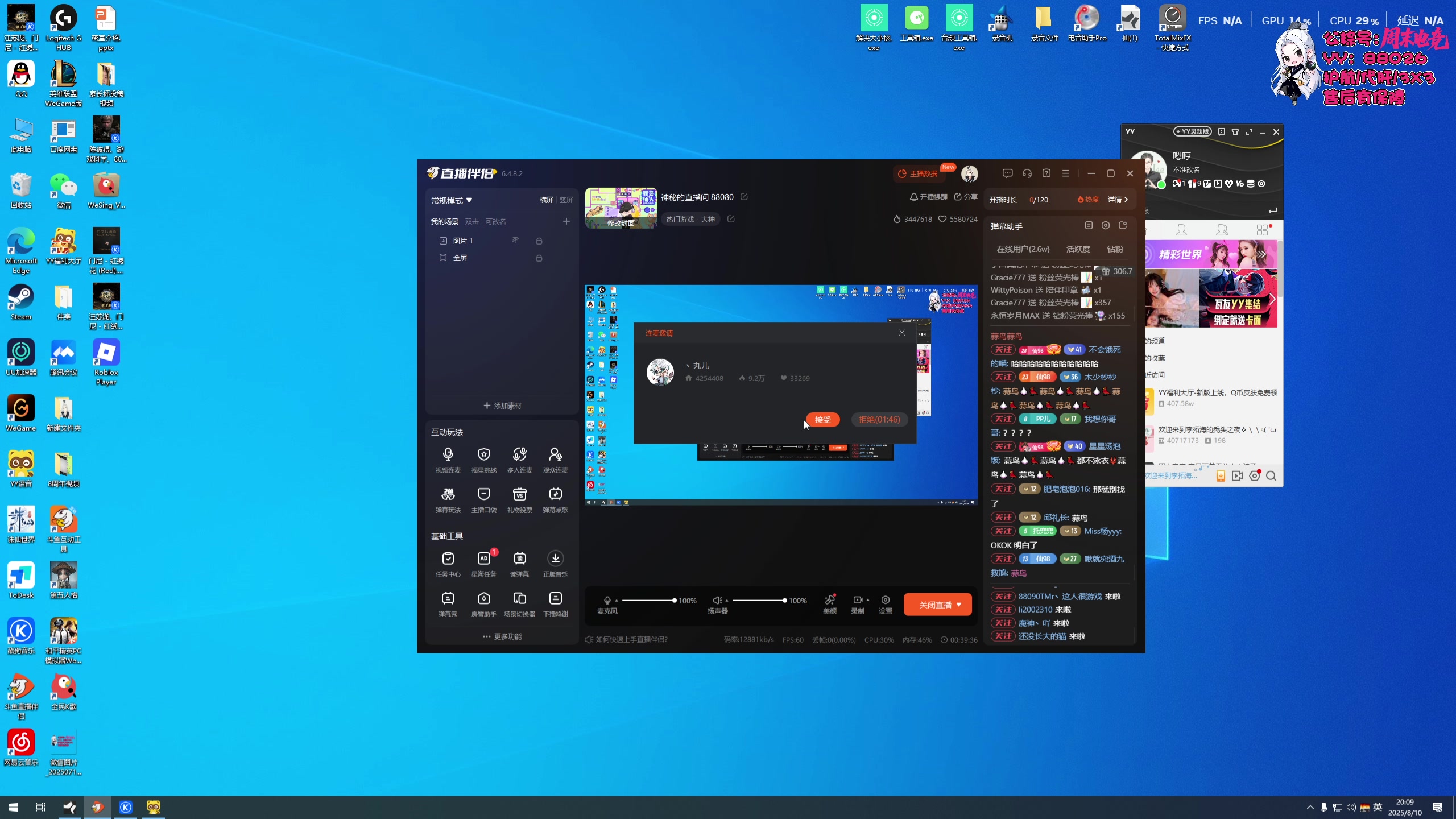Switch to 钻粉 tab
Screen dimensions: 1456x819
(x=1115, y=249)
